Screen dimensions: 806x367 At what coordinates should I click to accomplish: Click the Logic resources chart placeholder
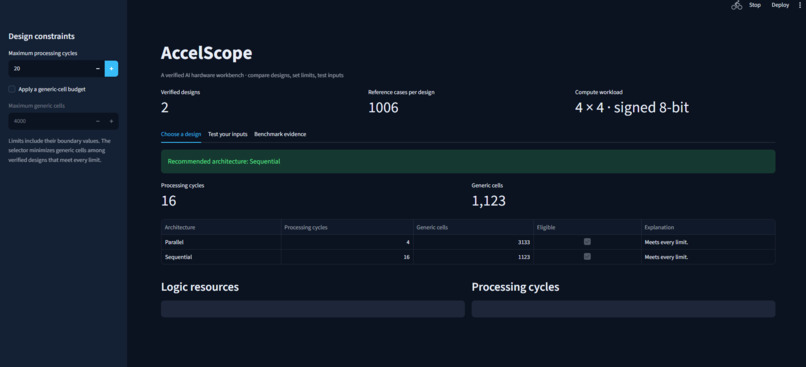click(313, 309)
